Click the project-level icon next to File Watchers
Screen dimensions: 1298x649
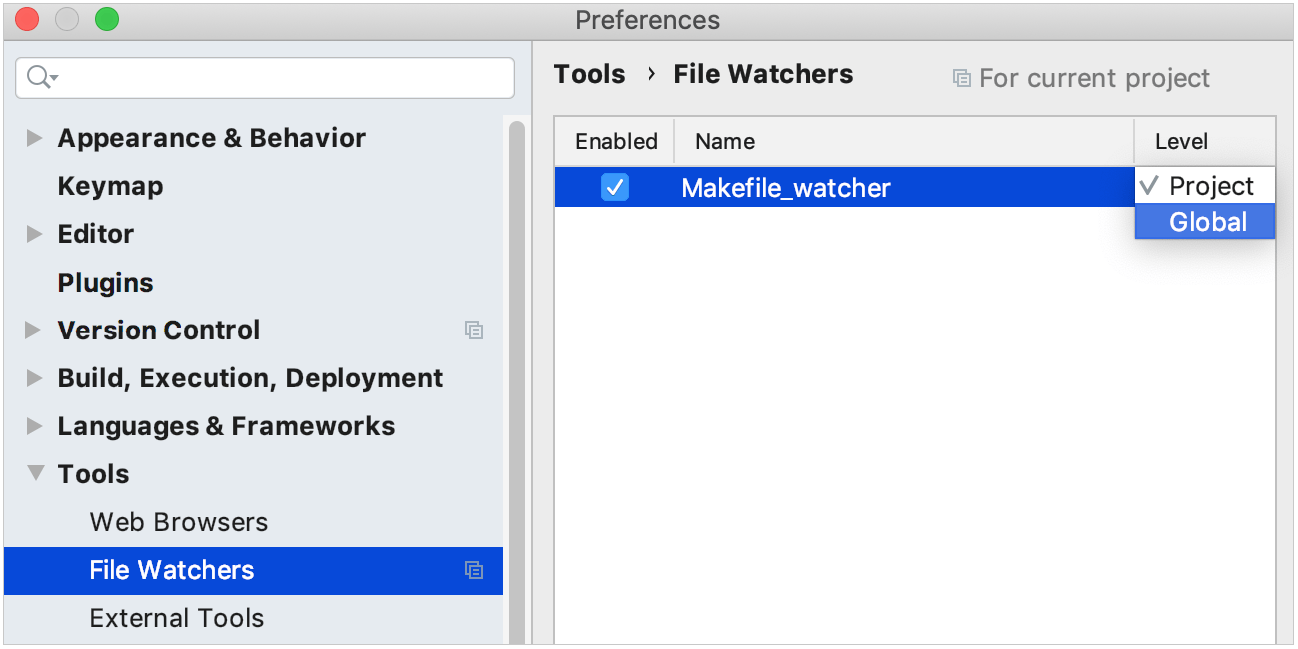click(475, 570)
